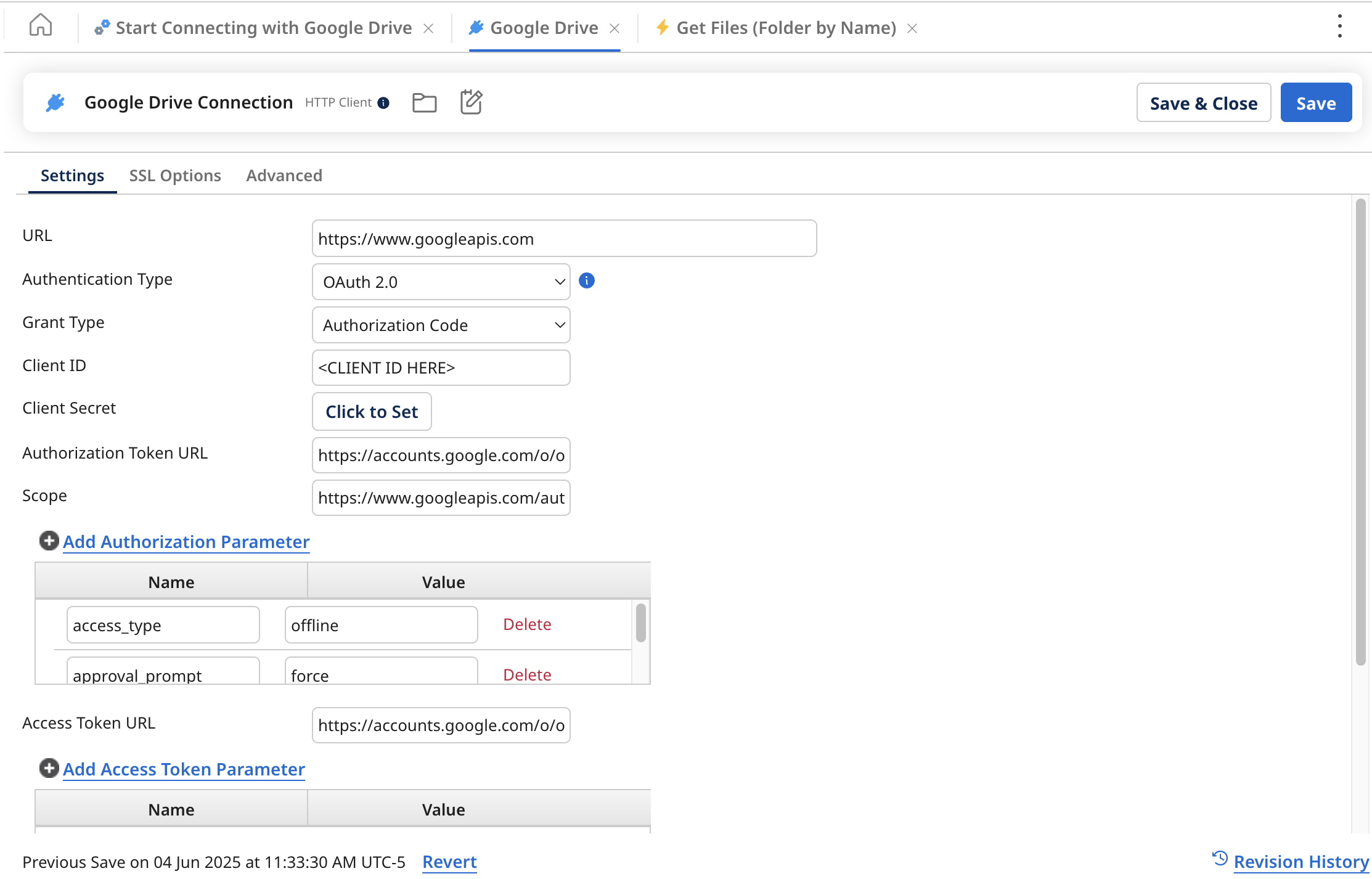This screenshot has width=1372, height=879.
Task: Click the Client ID input field
Action: click(x=441, y=368)
